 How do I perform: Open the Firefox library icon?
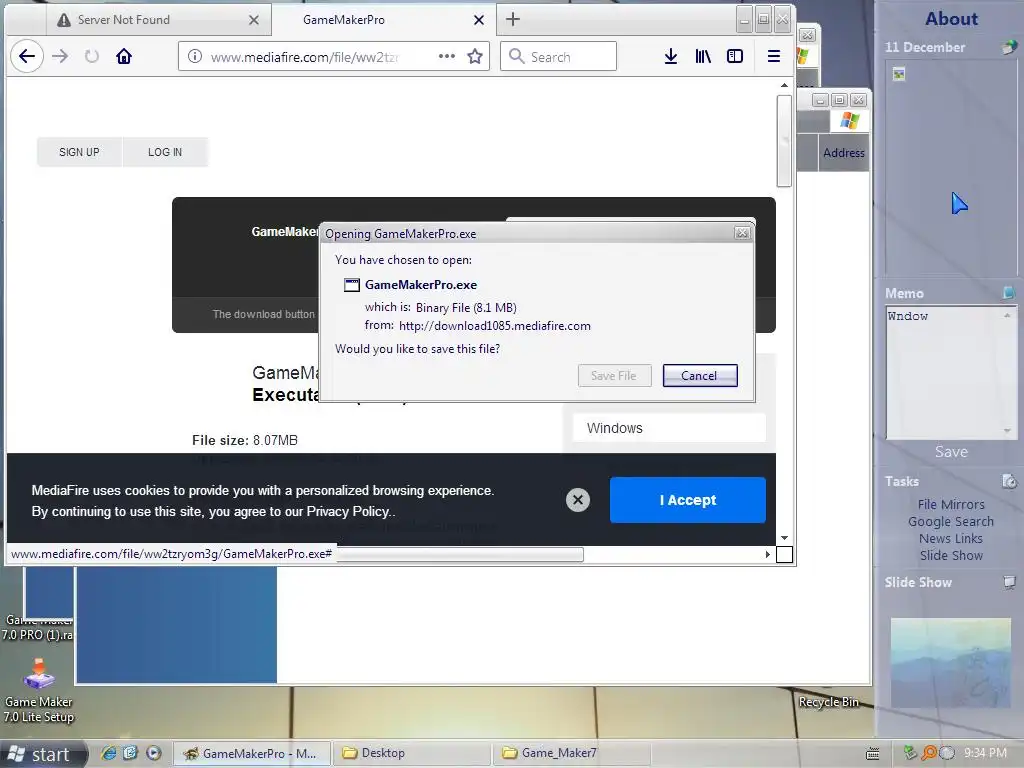pyautogui.click(x=703, y=56)
